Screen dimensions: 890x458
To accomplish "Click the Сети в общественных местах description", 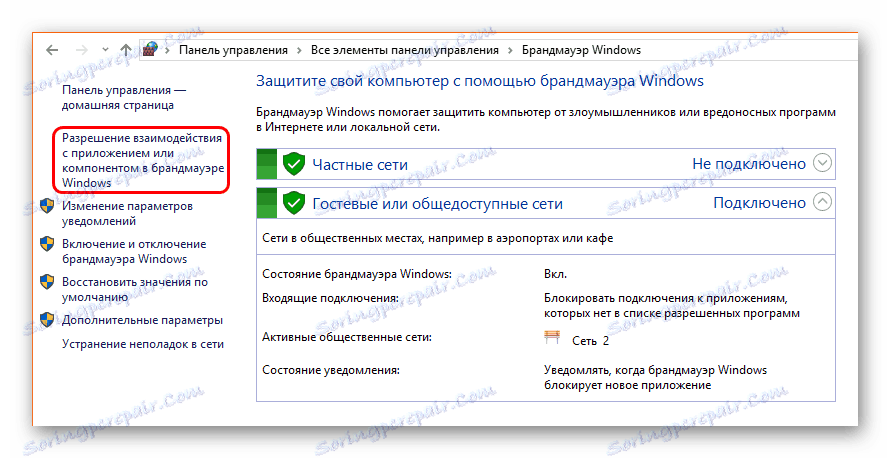I will coord(438,238).
